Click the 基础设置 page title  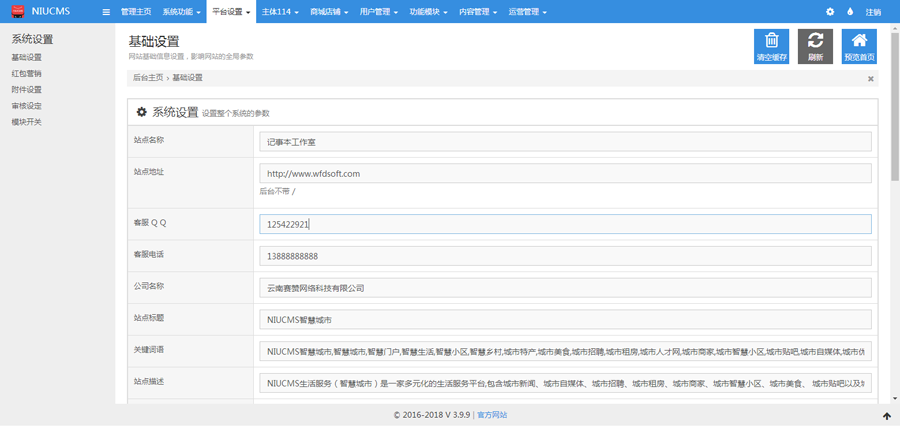click(154, 41)
